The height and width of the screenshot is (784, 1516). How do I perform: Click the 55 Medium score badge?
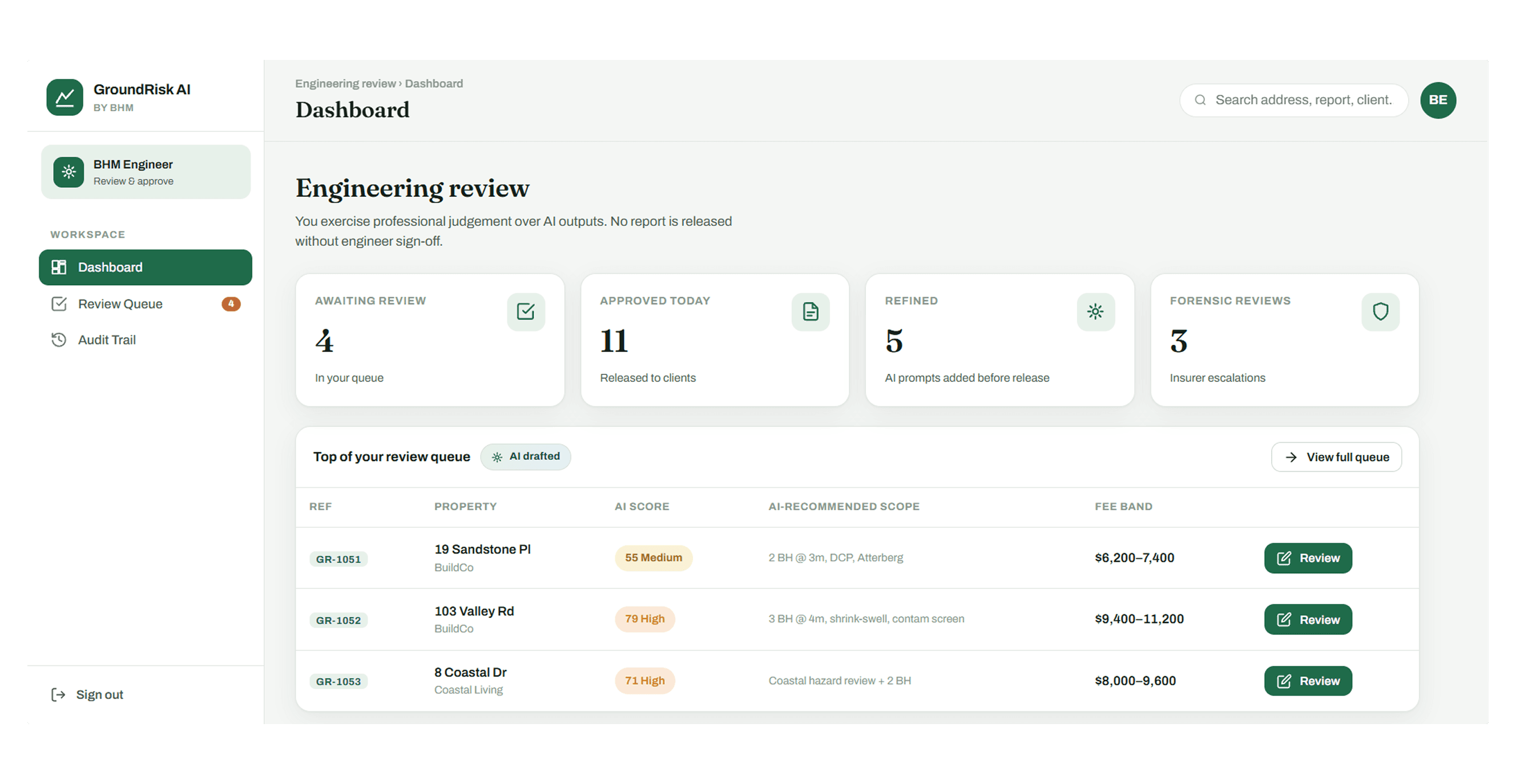[x=653, y=557]
